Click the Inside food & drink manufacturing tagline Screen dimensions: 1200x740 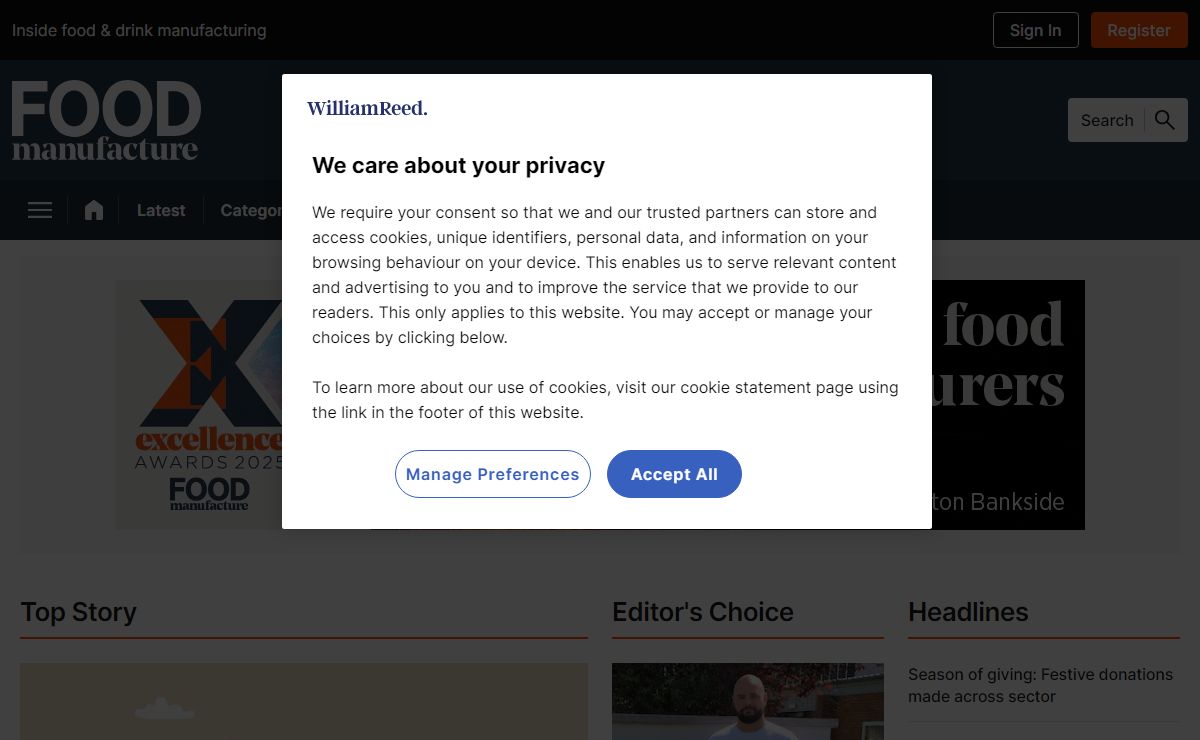coord(139,30)
